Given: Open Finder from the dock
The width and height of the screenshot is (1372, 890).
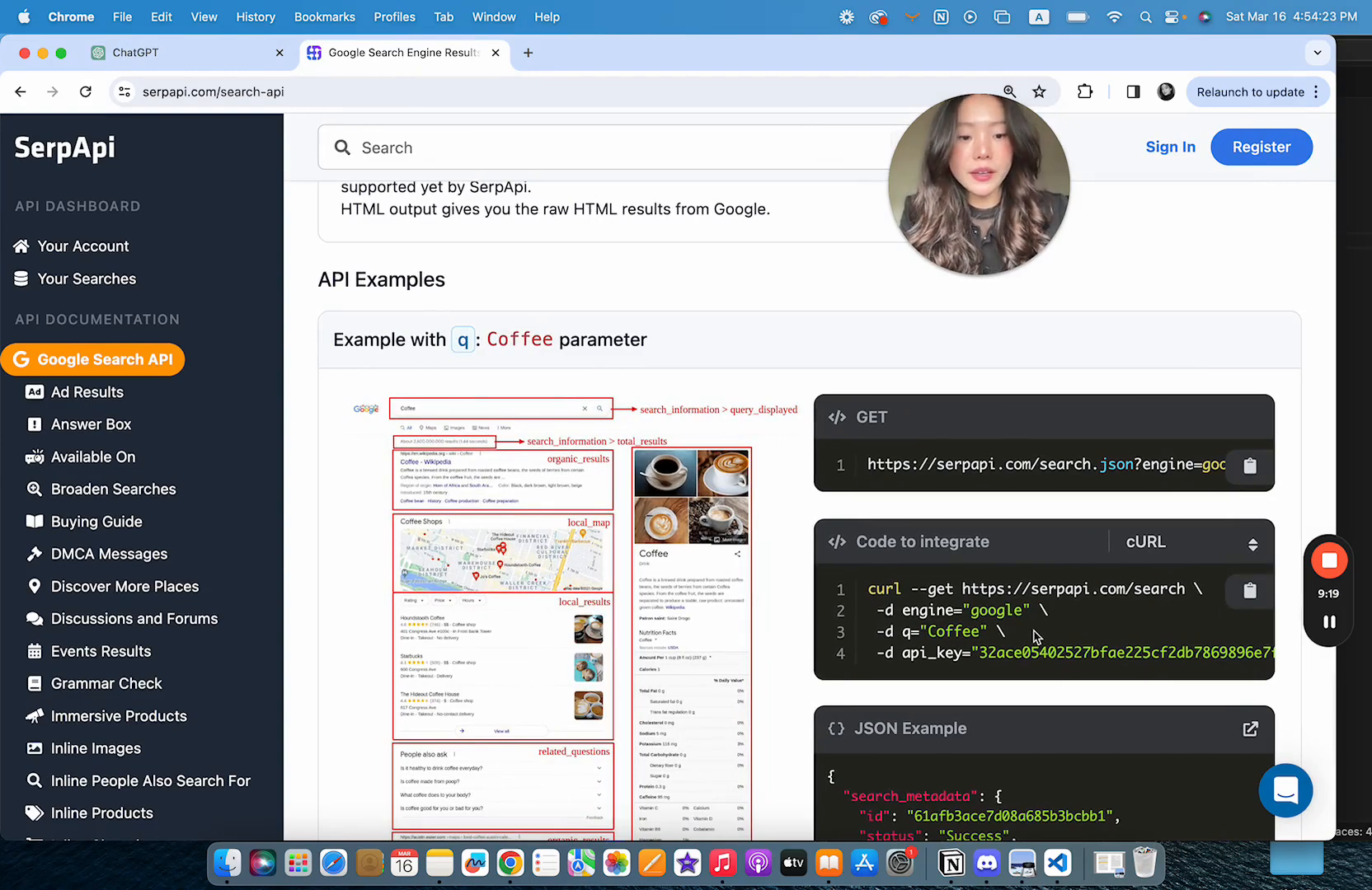Looking at the screenshot, I should (228, 863).
